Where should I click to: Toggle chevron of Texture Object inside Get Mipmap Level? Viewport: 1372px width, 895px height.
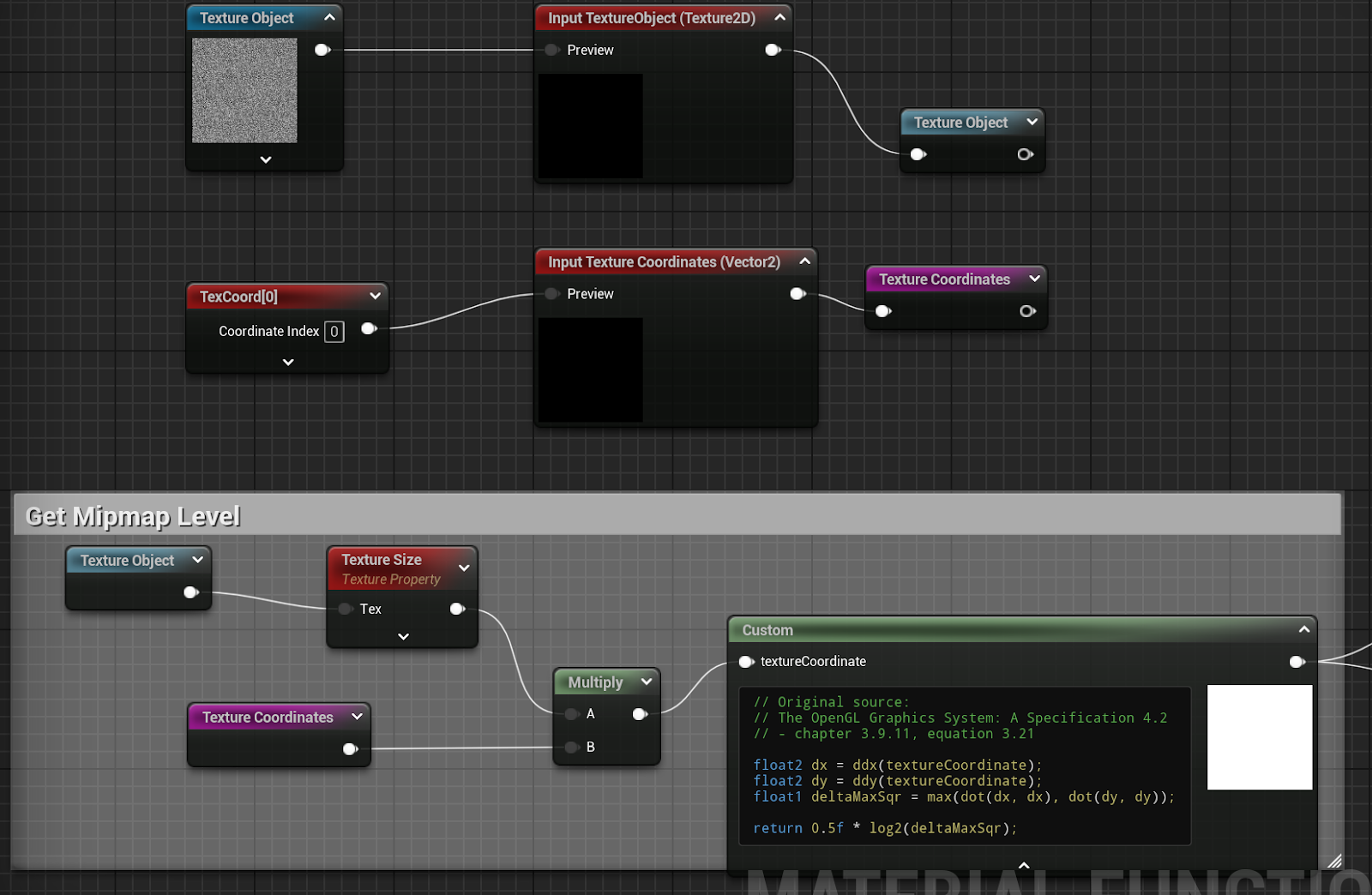(x=198, y=560)
